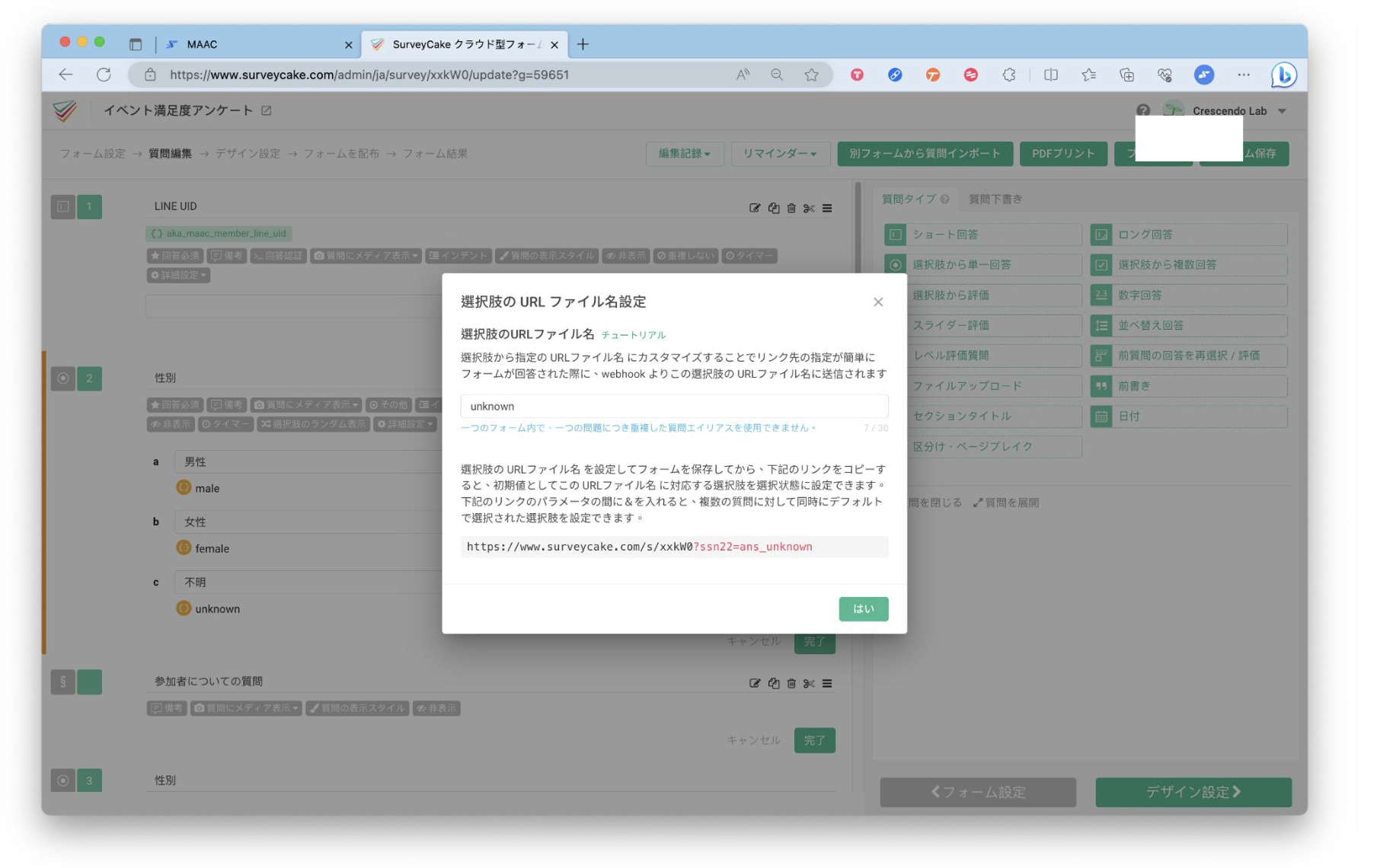Image resolution: width=1377 pixels, height=868 pixels.
Task: Open 詳細設定 dropdown on LINE UID question
Action: point(178,275)
